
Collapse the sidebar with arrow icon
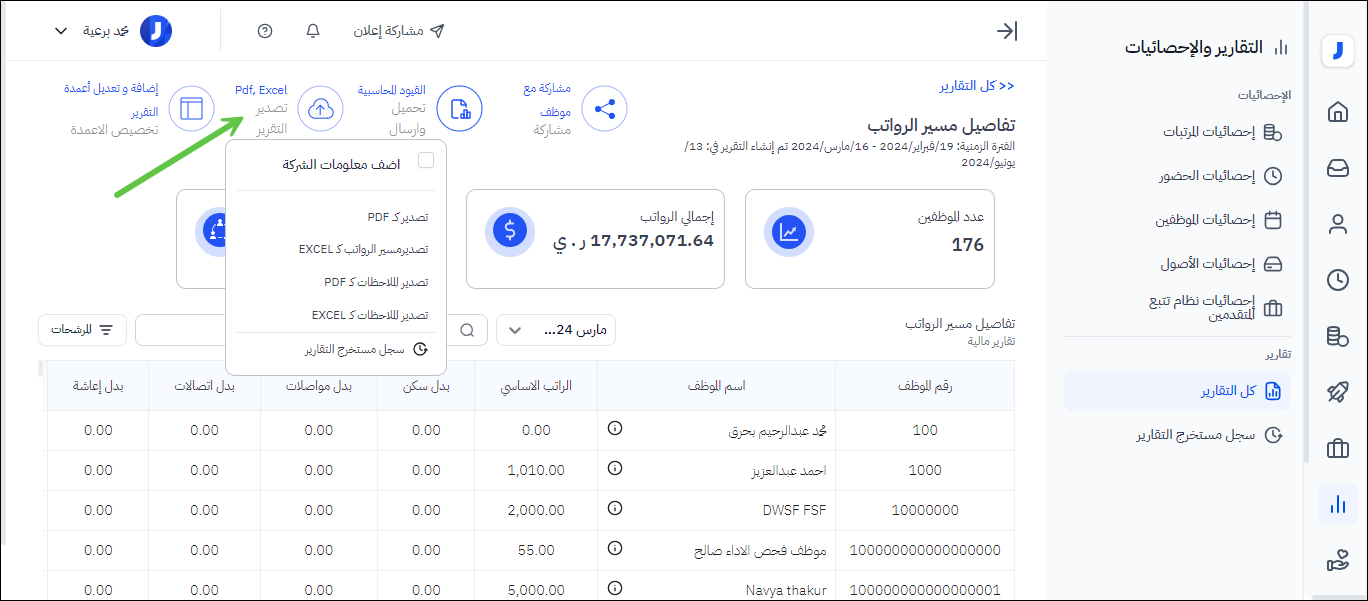click(1007, 31)
